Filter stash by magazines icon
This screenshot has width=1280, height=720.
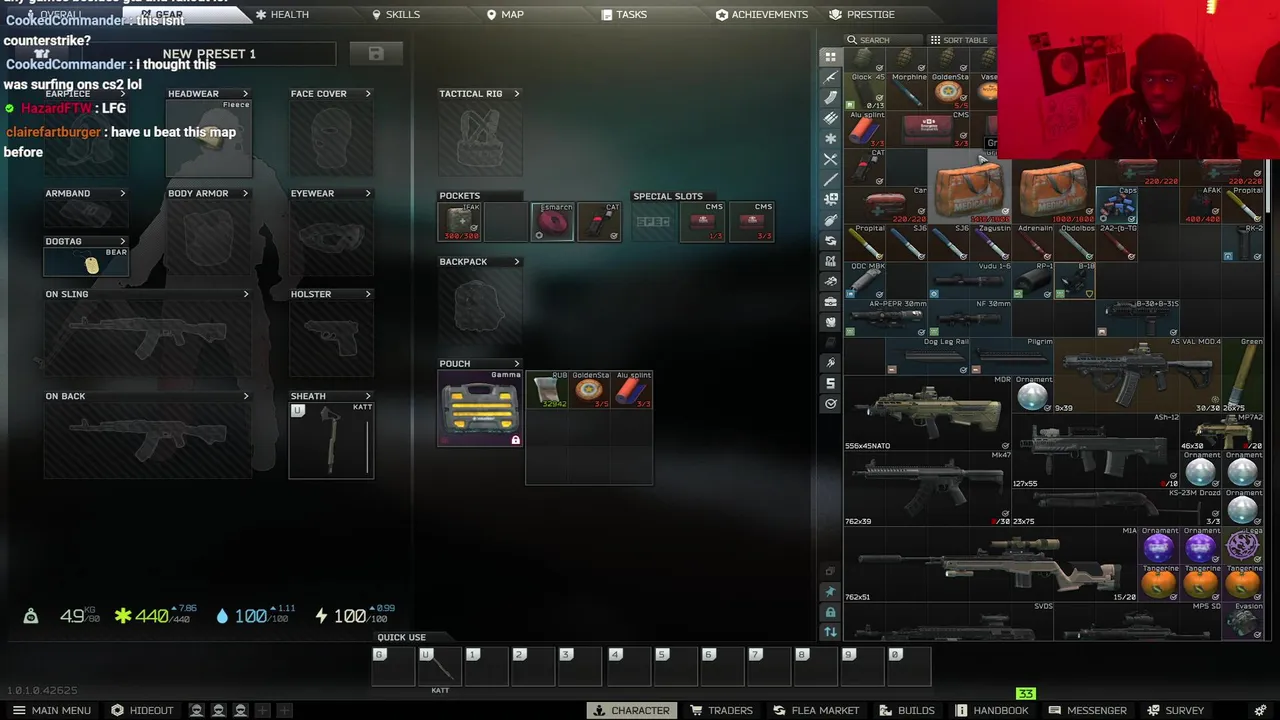[x=830, y=98]
